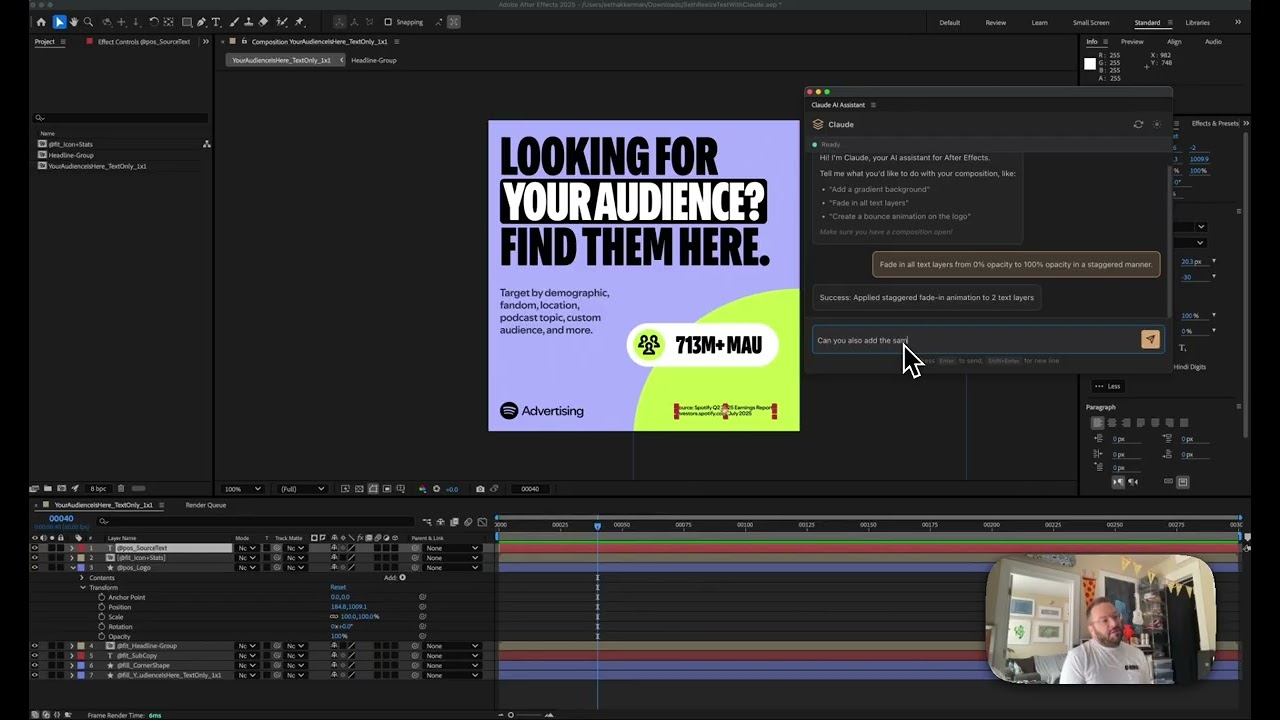Click the new folder icon in Project panel
This screenshot has height=720, width=1280.
point(47,489)
